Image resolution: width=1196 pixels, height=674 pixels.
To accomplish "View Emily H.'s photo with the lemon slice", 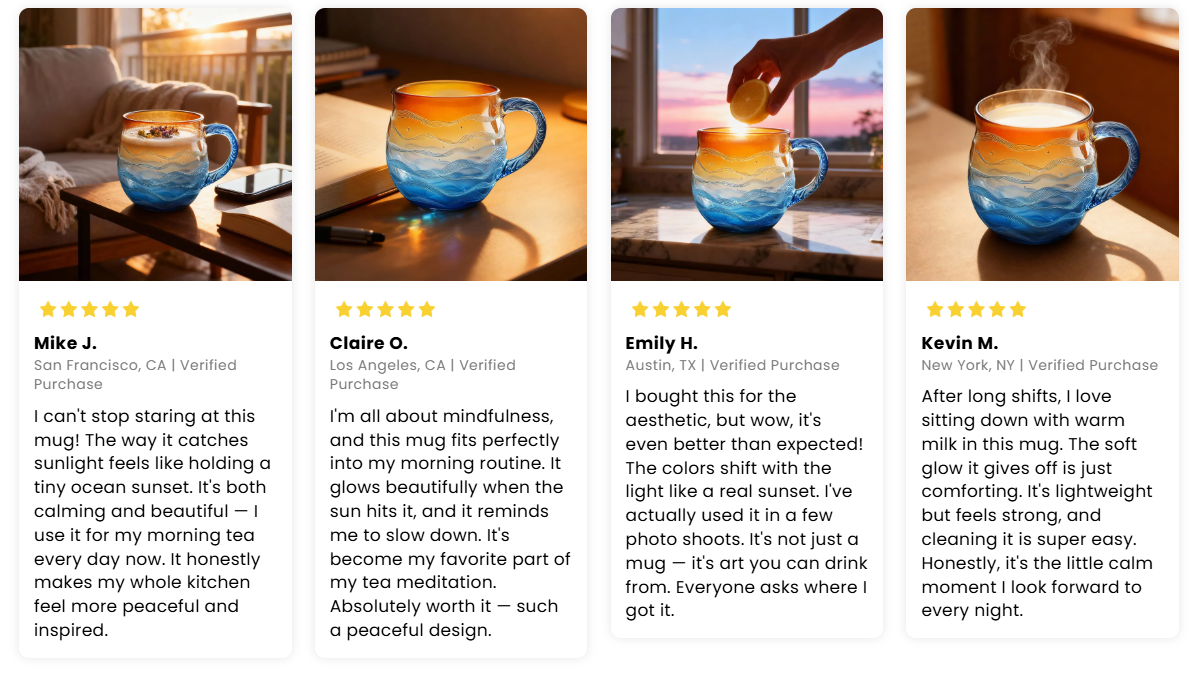I will pos(746,144).
